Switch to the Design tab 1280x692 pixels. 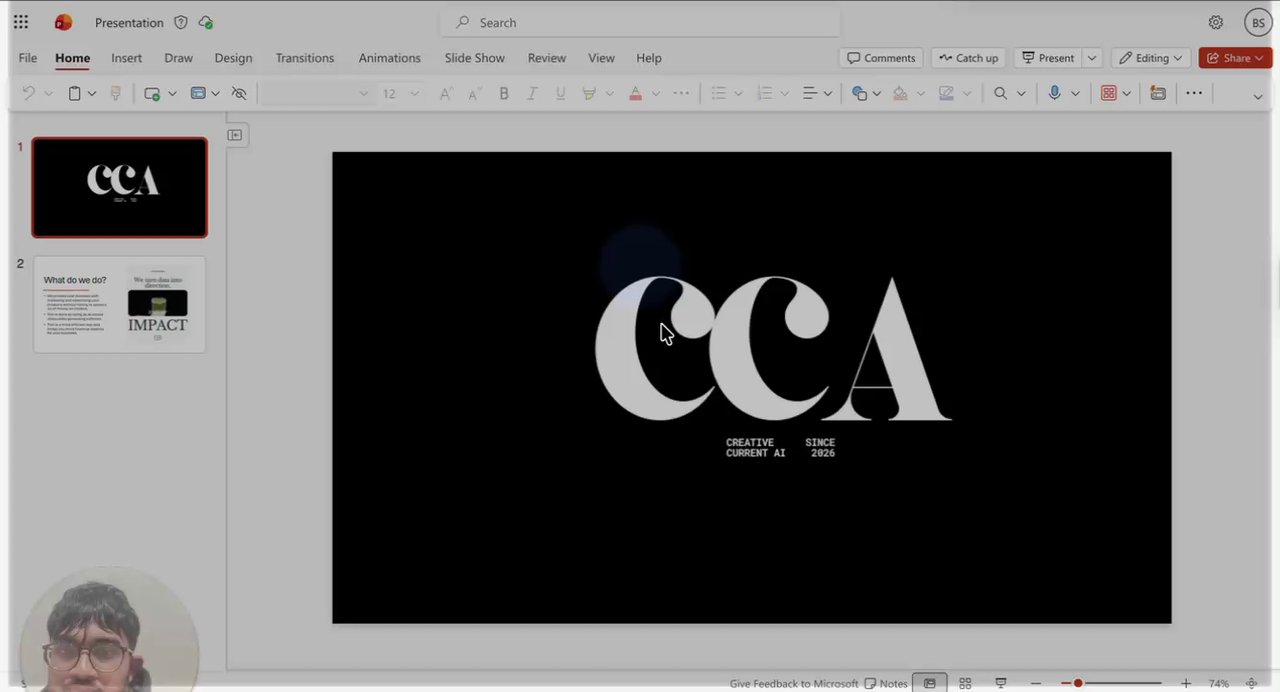(x=233, y=58)
